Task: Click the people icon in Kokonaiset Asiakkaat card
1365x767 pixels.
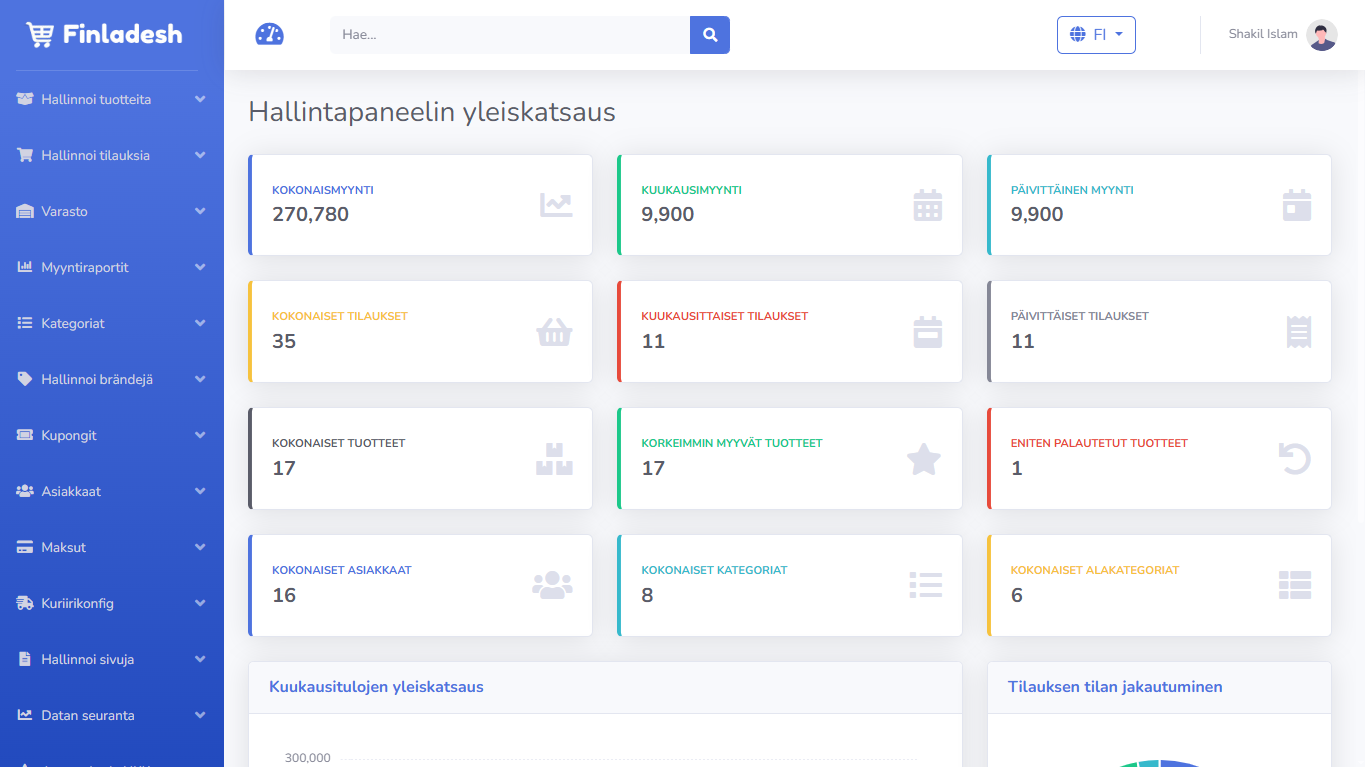Action: coord(552,585)
